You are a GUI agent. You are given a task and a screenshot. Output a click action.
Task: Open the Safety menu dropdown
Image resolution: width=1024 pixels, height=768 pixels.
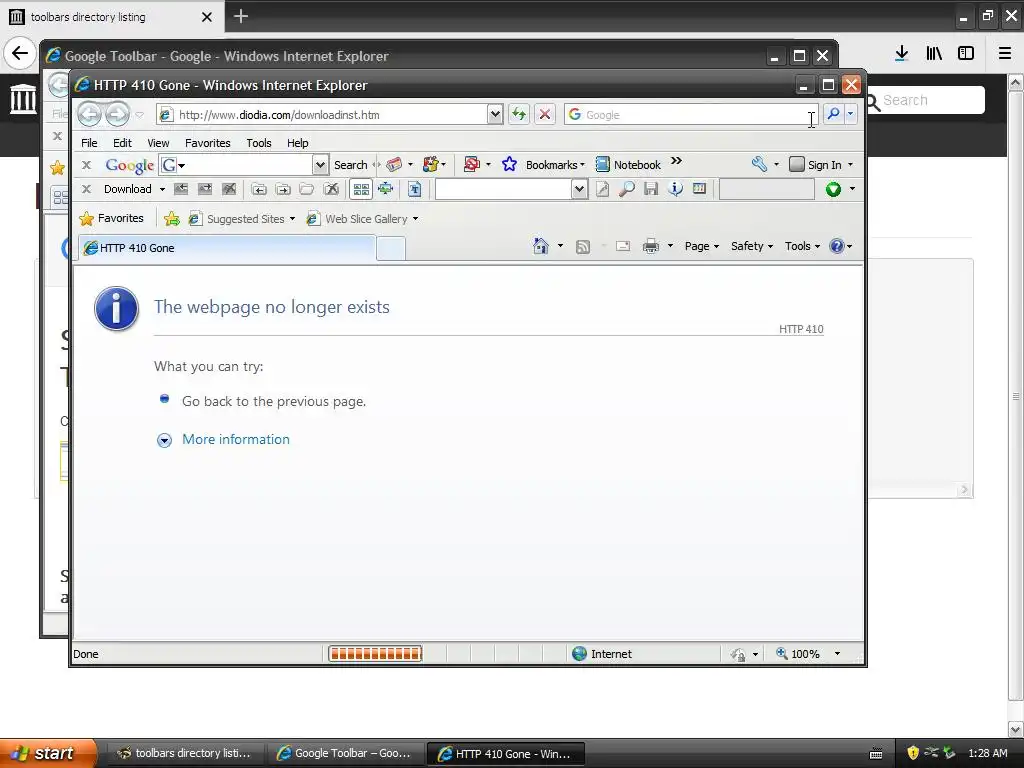[x=752, y=246]
